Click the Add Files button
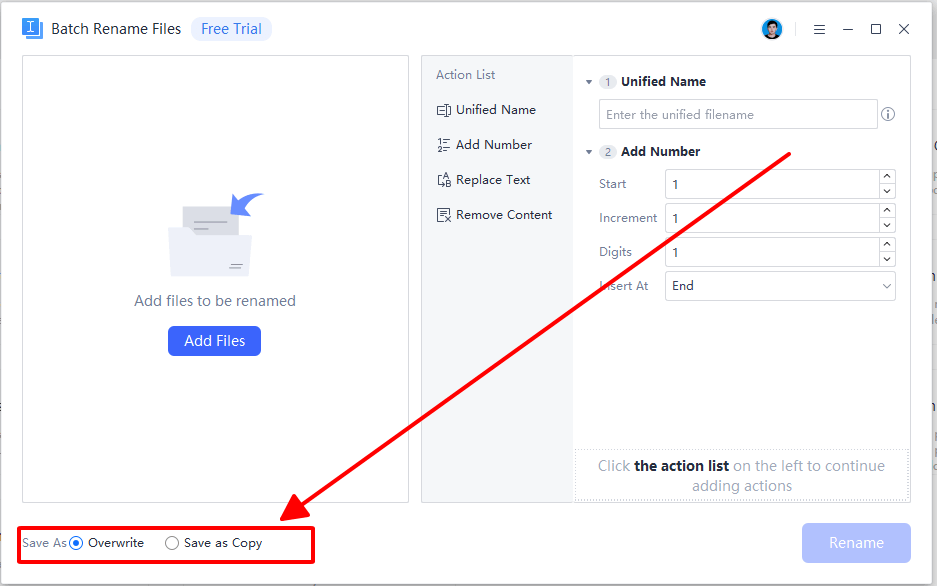 tap(214, 341)
